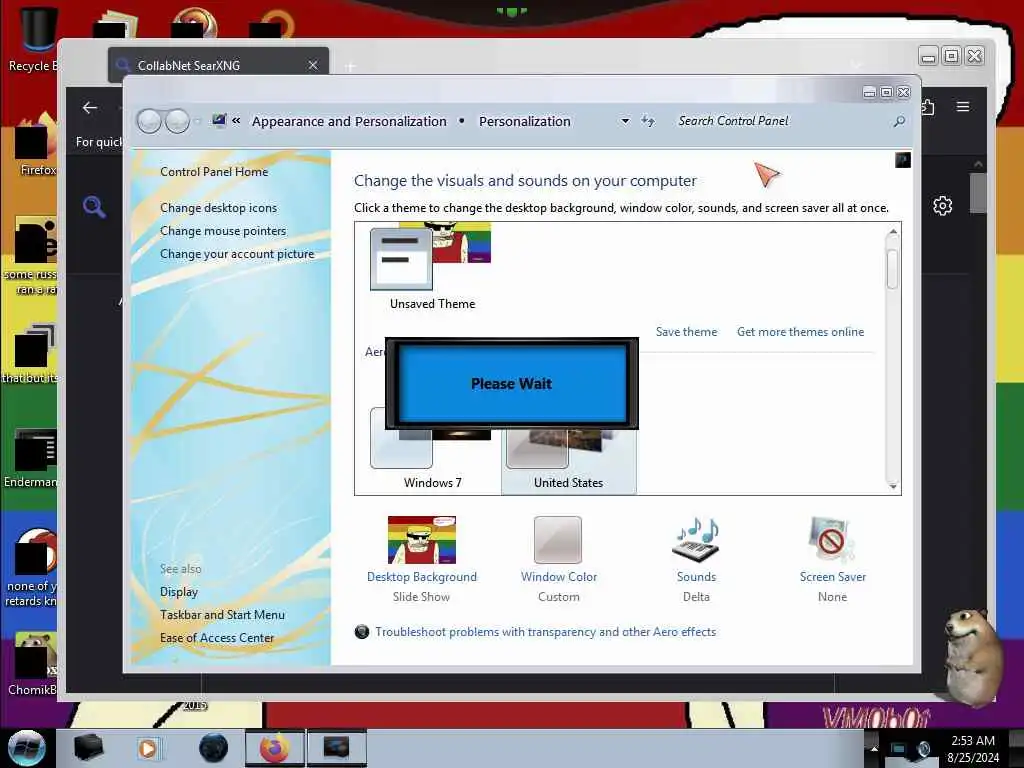Open the Sounds Delta settings
Viewport: 1024px width, 768px height.
696,559
